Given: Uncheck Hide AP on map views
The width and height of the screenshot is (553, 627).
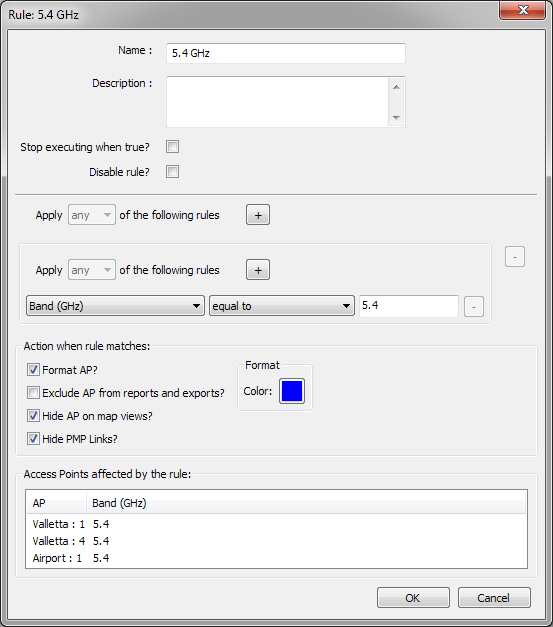Looking at the screenshot, I should [x=33, y=415].
